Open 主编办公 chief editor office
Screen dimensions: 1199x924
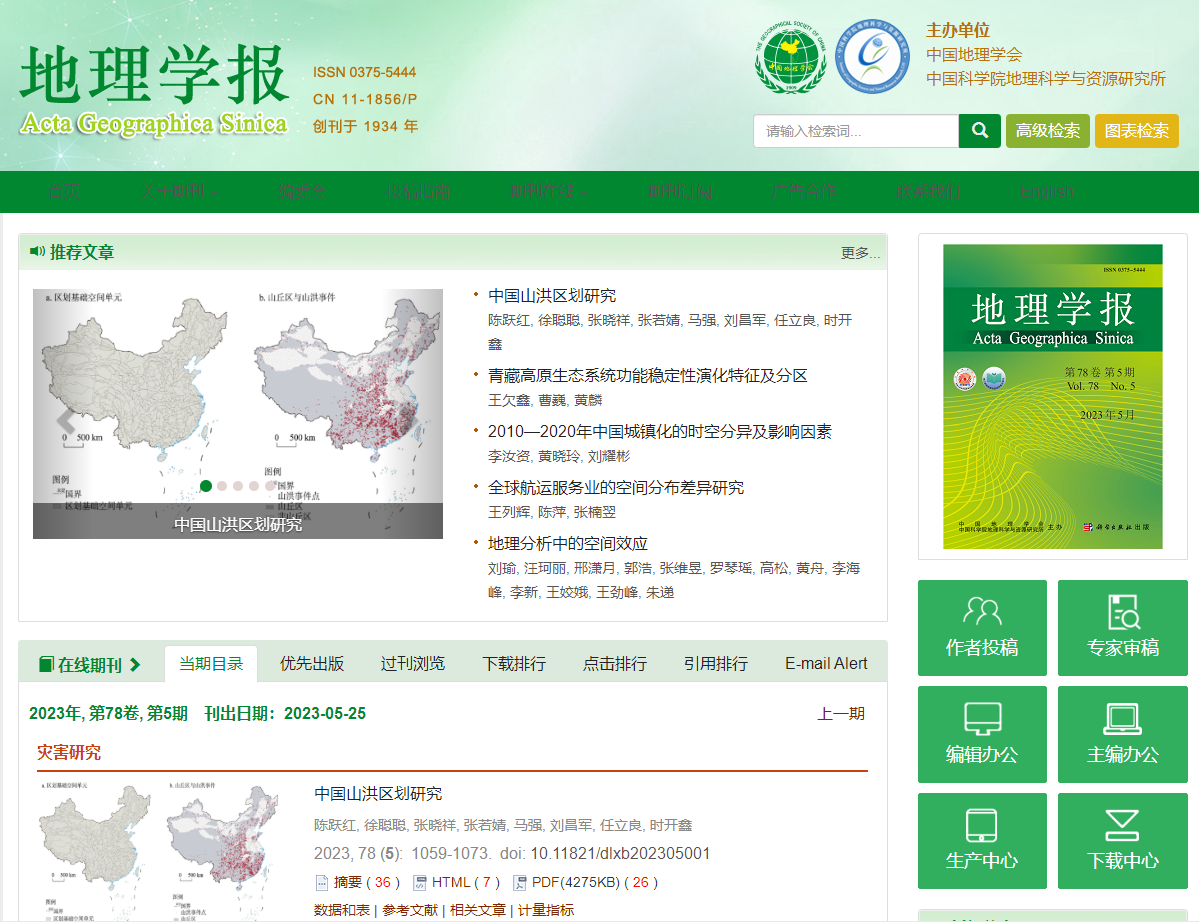1122,734
